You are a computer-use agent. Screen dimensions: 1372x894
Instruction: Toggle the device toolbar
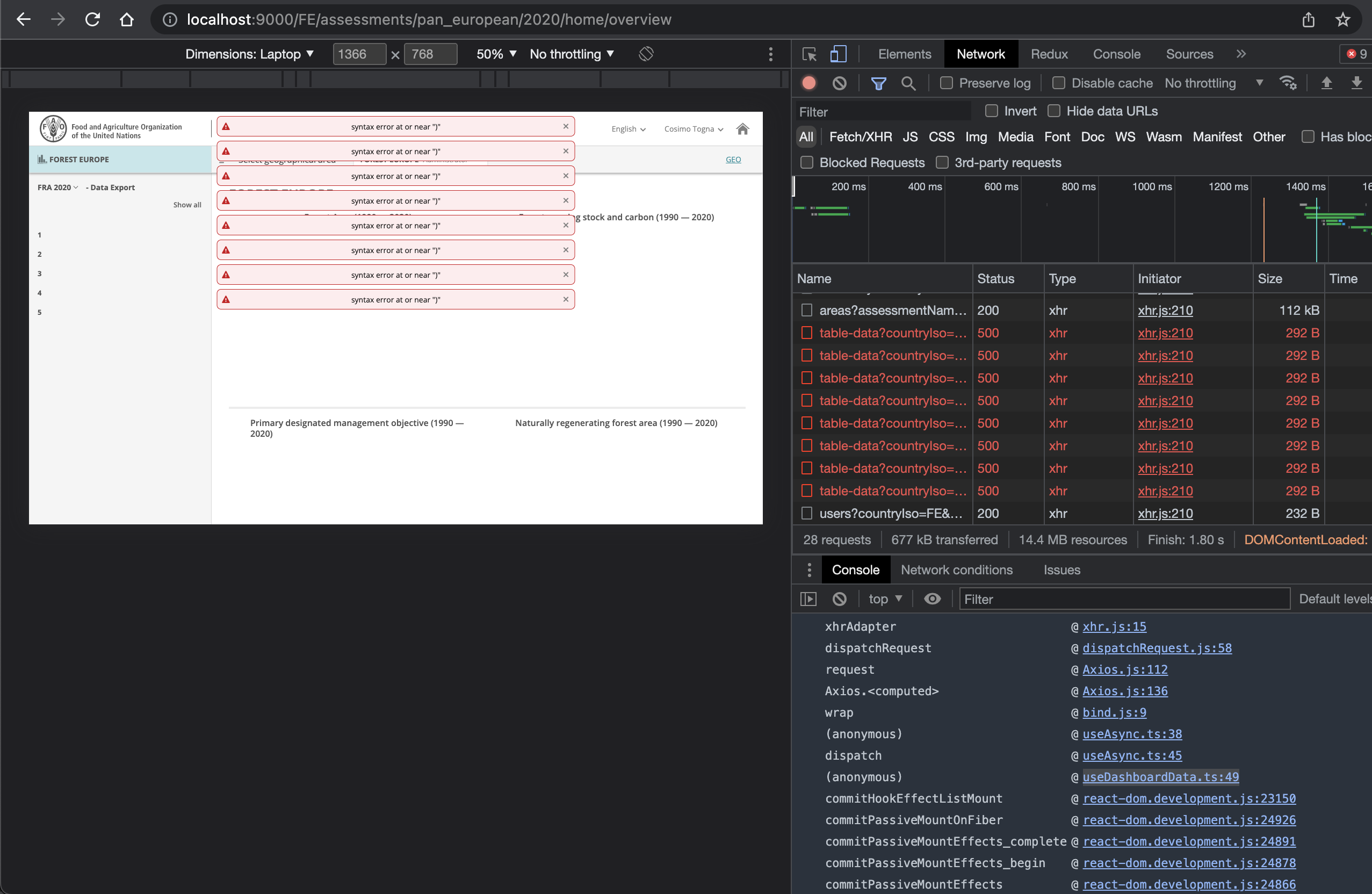pos(837,54)
